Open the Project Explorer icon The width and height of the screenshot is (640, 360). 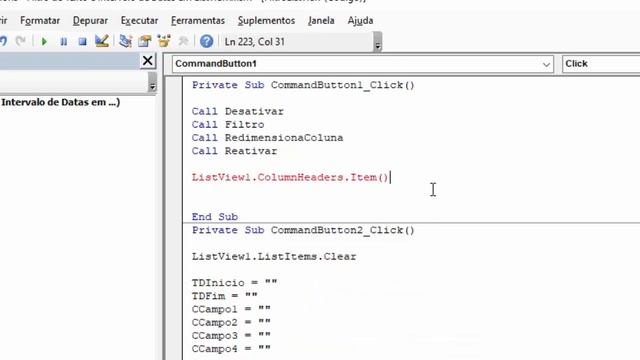[x=125, y=41]
